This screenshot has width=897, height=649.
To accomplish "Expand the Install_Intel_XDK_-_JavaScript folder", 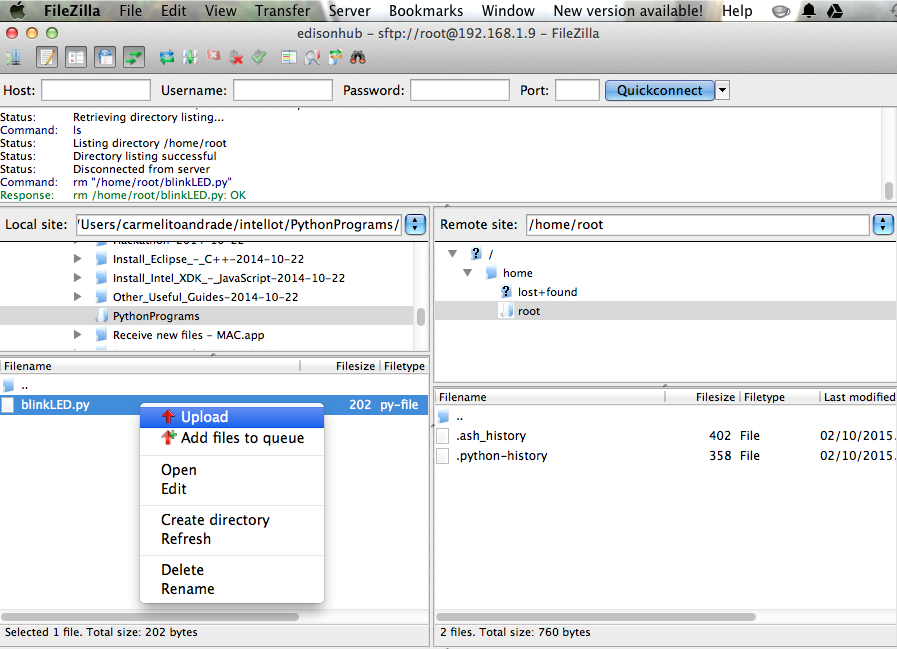I will pyautogui.click(x=77, y=278).
